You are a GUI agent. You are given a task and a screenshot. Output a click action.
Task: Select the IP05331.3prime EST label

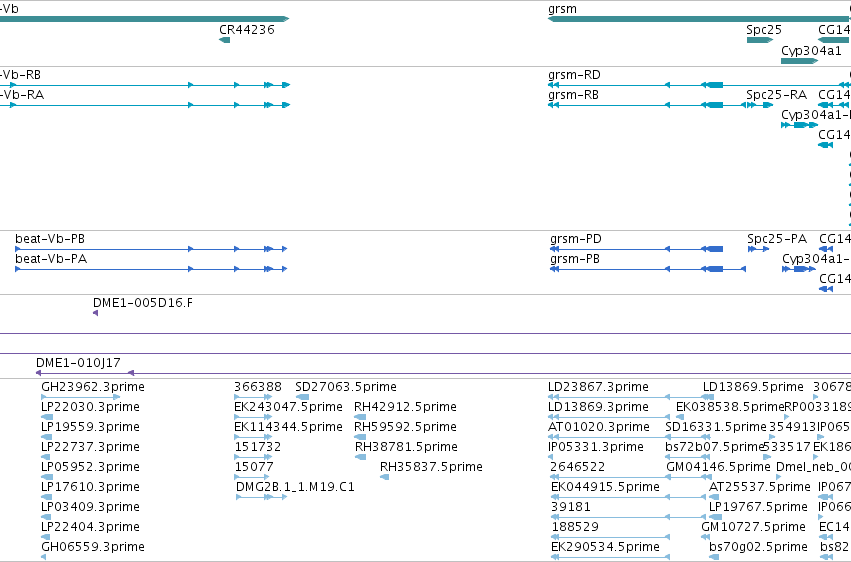596,447
